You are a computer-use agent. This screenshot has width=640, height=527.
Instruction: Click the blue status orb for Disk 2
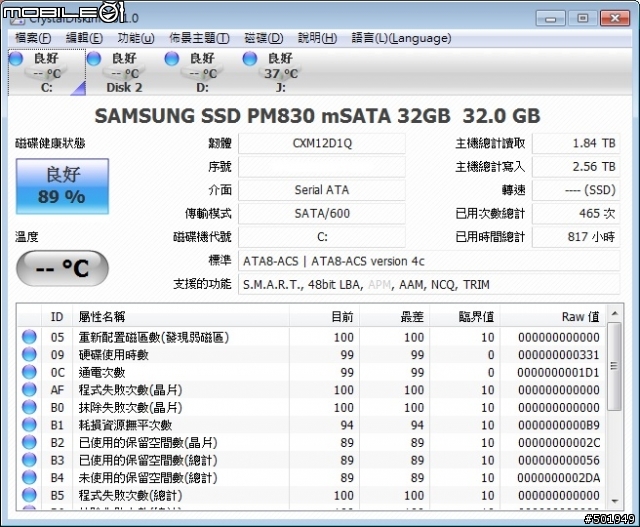(x=94, y=58)
